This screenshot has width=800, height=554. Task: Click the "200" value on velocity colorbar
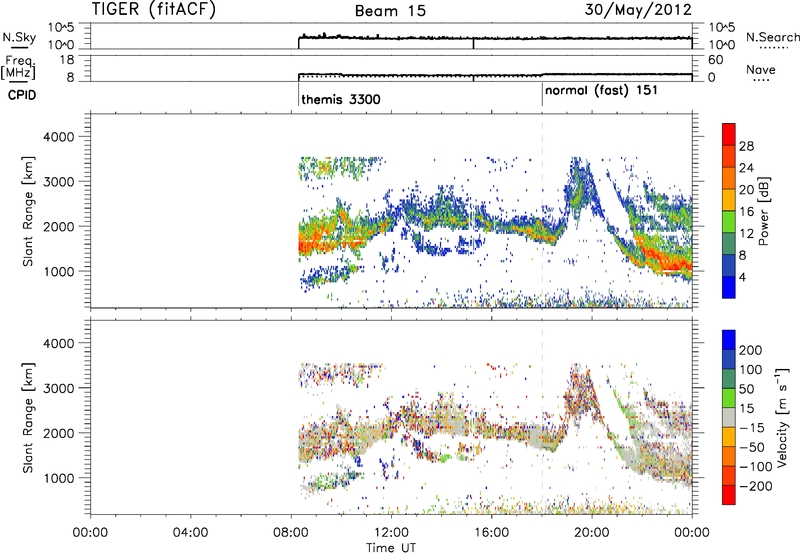coord(751,350)
